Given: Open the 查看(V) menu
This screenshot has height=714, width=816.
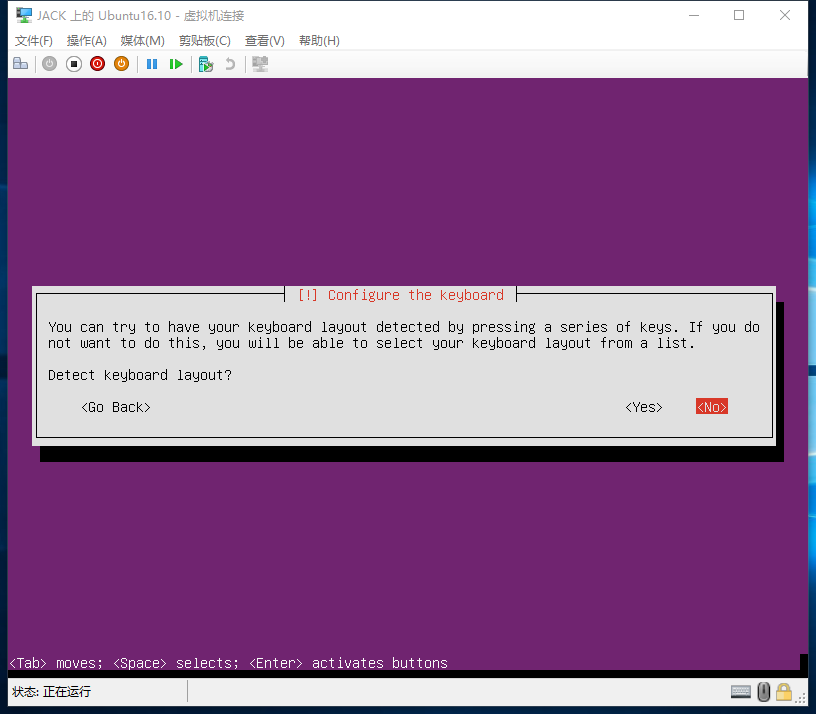Looking at the screenshot, I should [x=265, y=41].
